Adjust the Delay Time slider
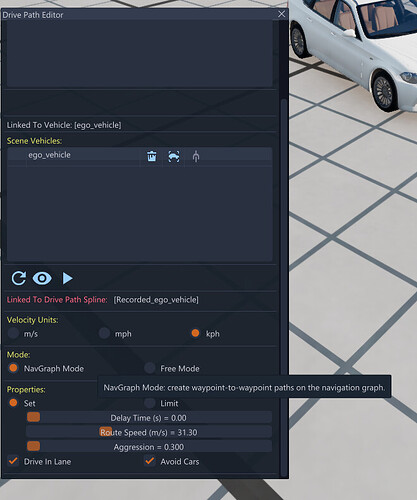 pyautogui.click(x=149, y=418)
